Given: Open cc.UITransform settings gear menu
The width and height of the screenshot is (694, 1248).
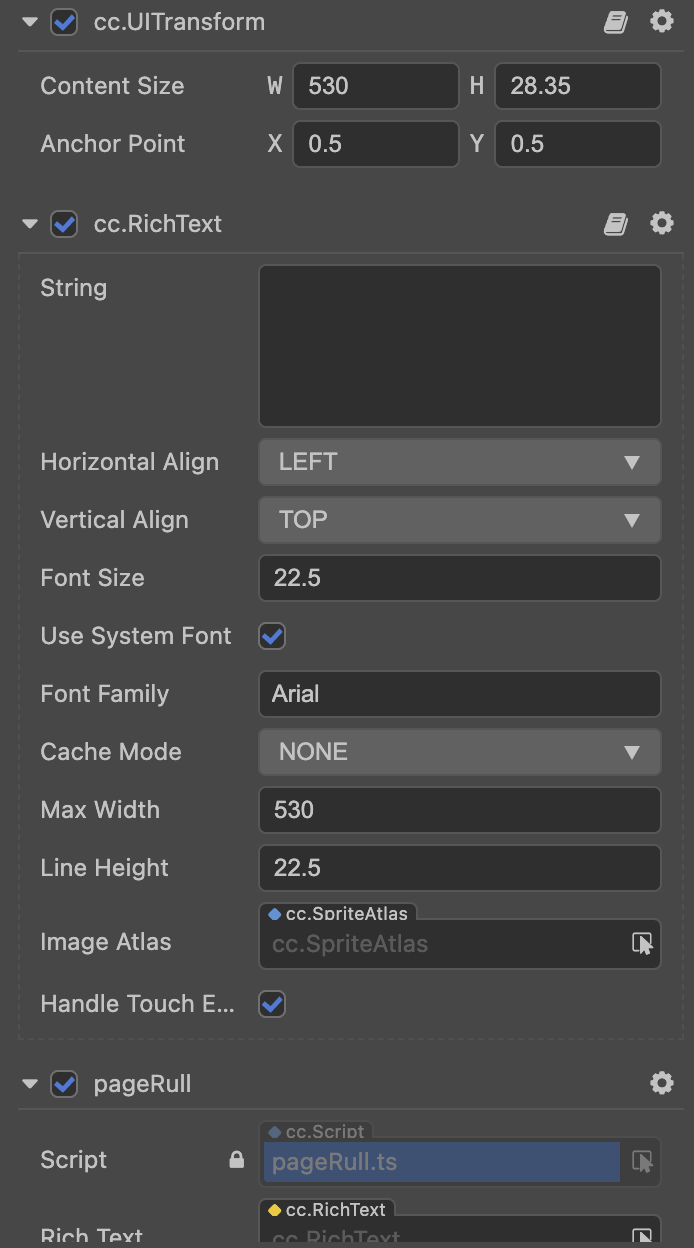Looking at the screenshot, I should tap(662, 22).
